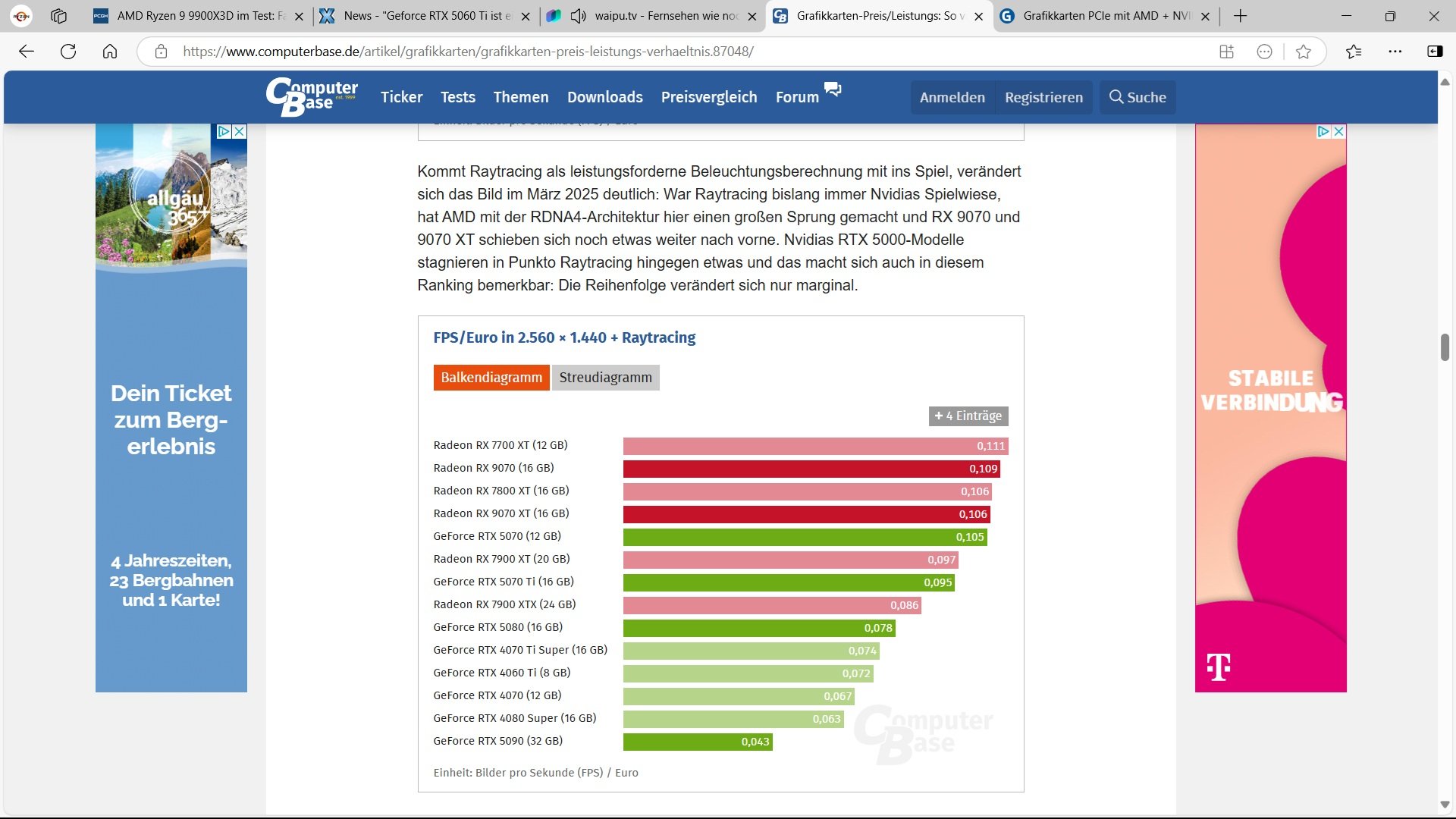Open the browser profile avatar
The width and height of the screenshot is (1456, 819).
tap(21, 15)
